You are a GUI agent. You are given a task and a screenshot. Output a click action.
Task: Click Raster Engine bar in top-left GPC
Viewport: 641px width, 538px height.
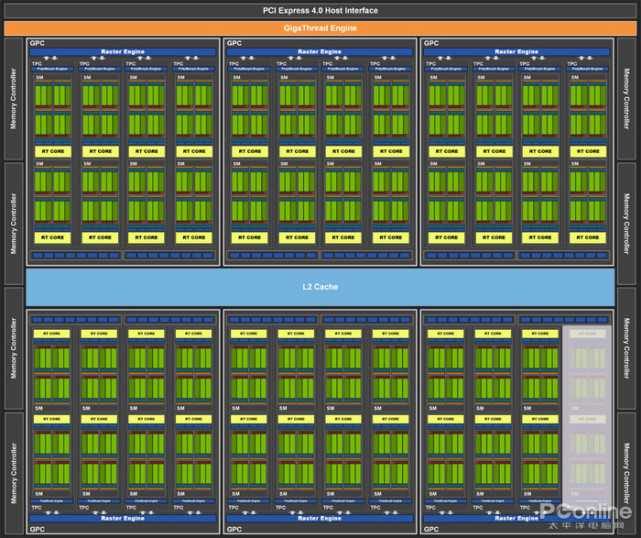[123, 51]
